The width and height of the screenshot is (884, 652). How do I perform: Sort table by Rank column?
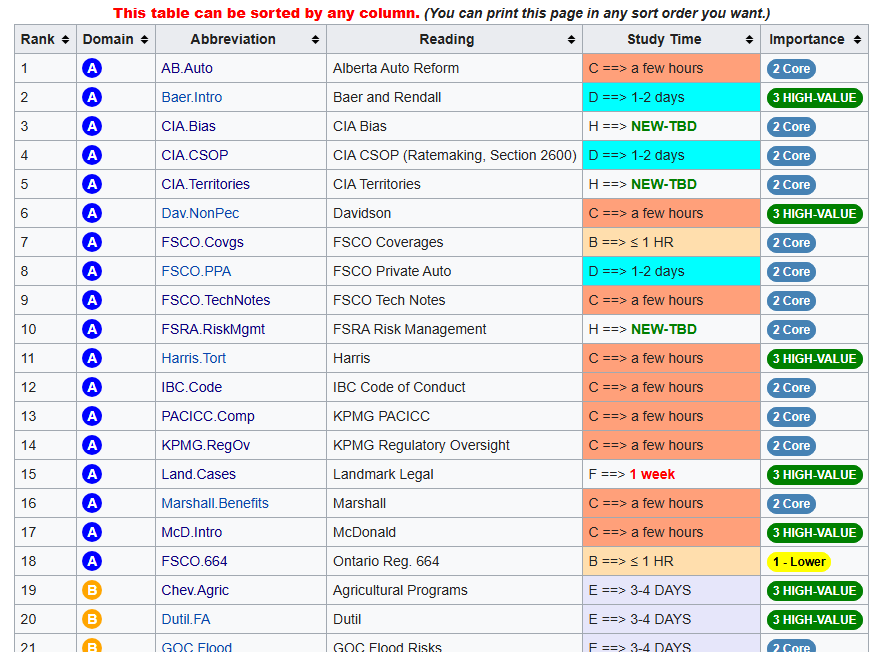click(45, 39)
